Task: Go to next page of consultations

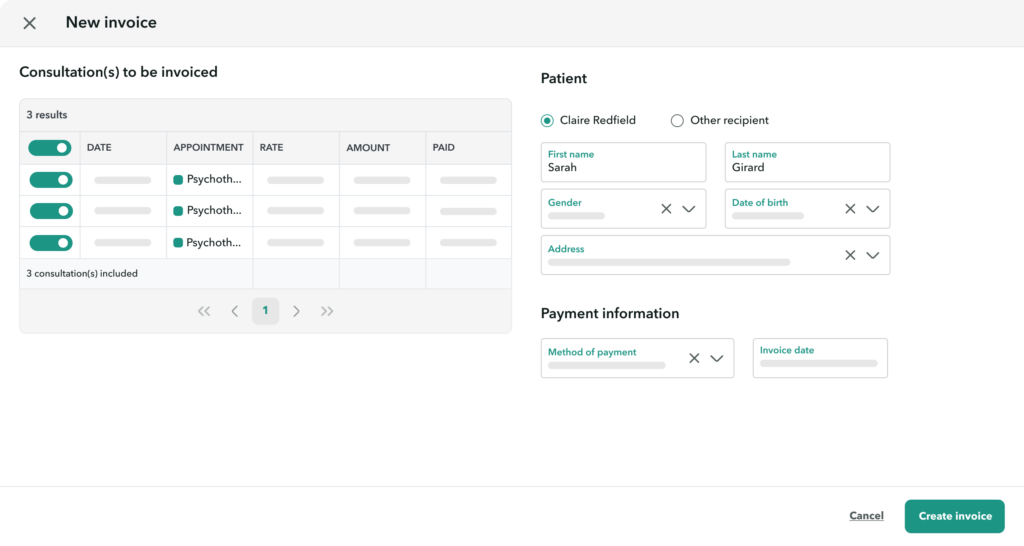Action: click(x=296, y=311)
